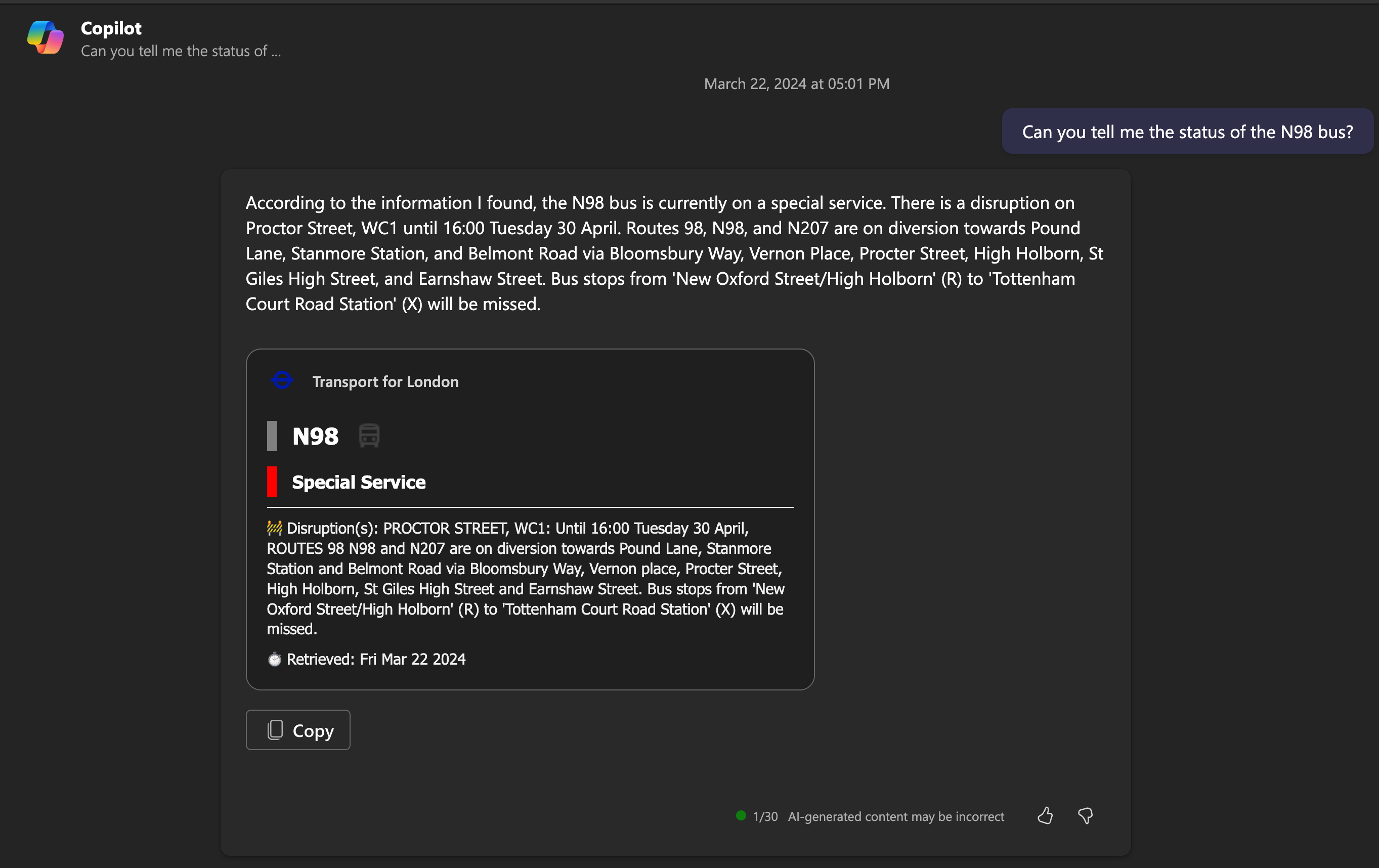The height and width of the screenshot is (868, 1379).
Task: Click the 'Retrieved: Fri Mar 22 2024' line
Action: [367, 659]
